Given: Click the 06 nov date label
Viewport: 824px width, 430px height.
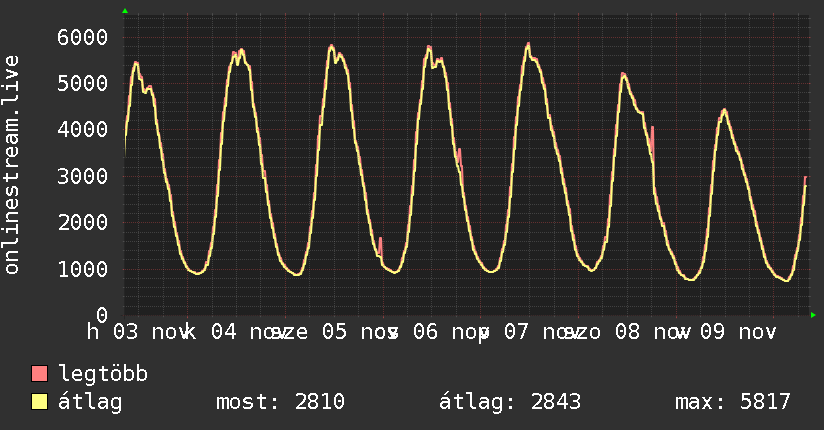Looking at the screenshot, I should pos(451,332).
